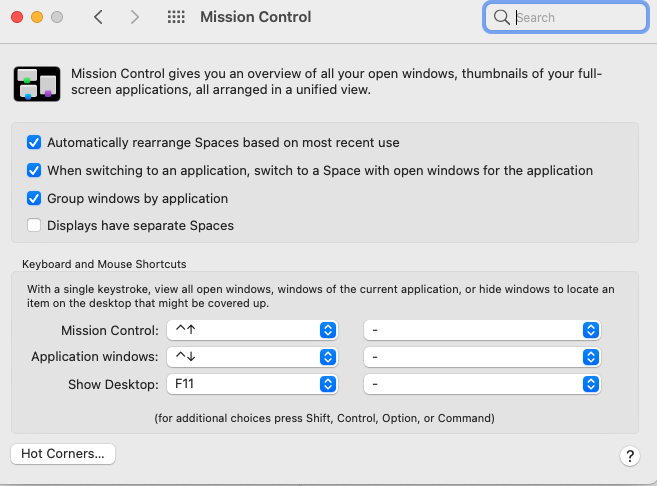Screen dimensions: 657x486
Task: Open help with the question mark button
Action: 629,456
